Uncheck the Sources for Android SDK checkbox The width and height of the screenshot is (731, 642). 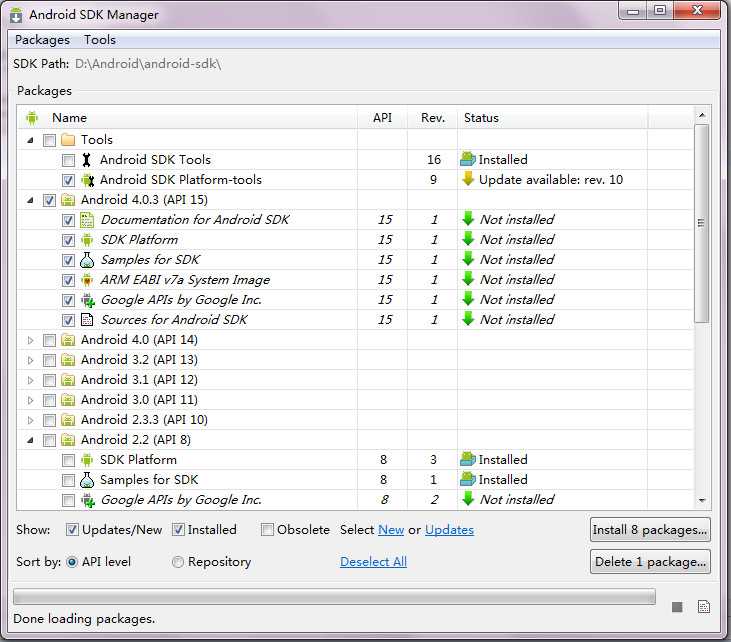click(x=69, y=320)
